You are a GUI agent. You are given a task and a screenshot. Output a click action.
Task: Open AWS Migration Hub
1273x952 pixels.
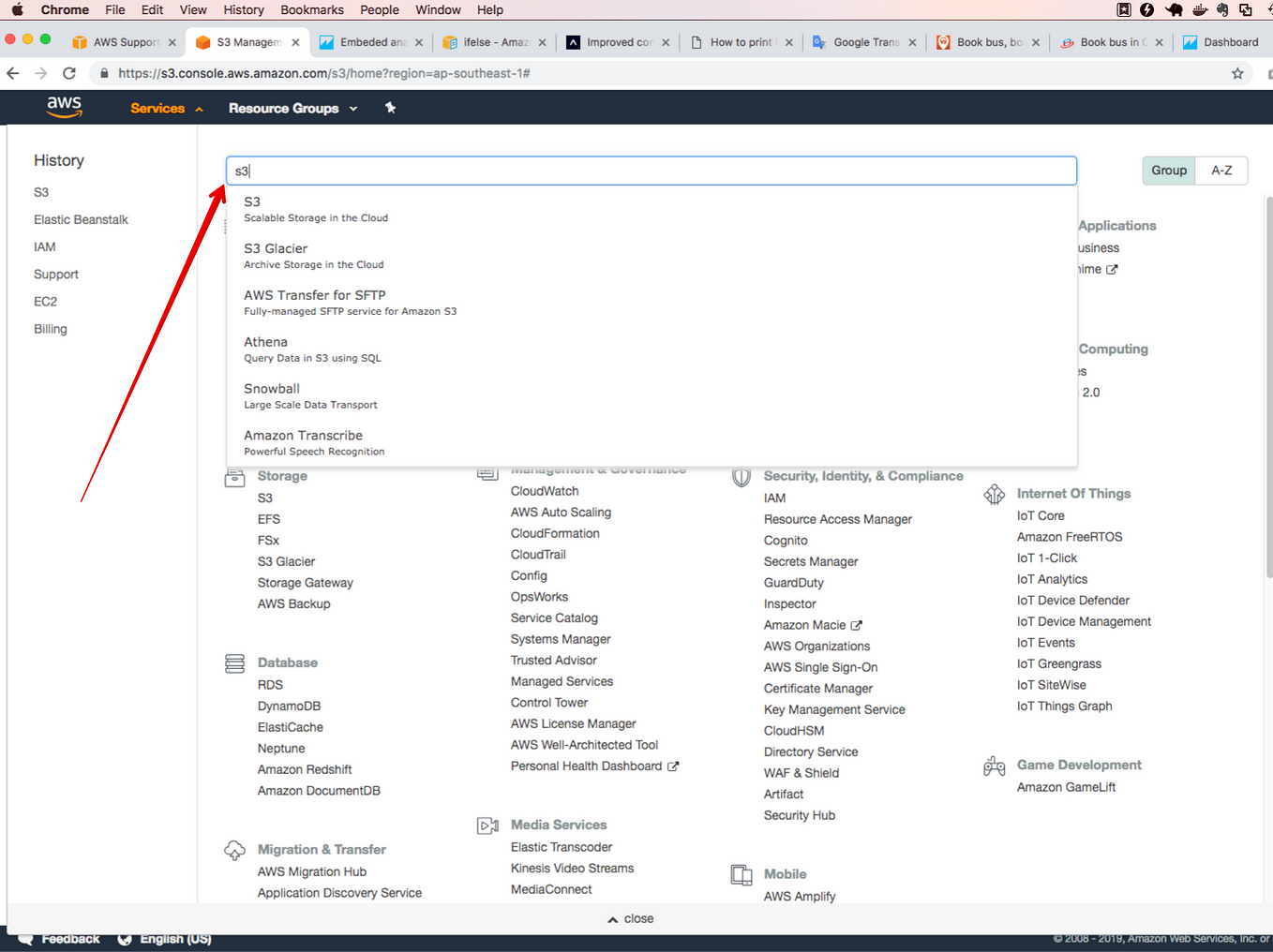(312, 872)
